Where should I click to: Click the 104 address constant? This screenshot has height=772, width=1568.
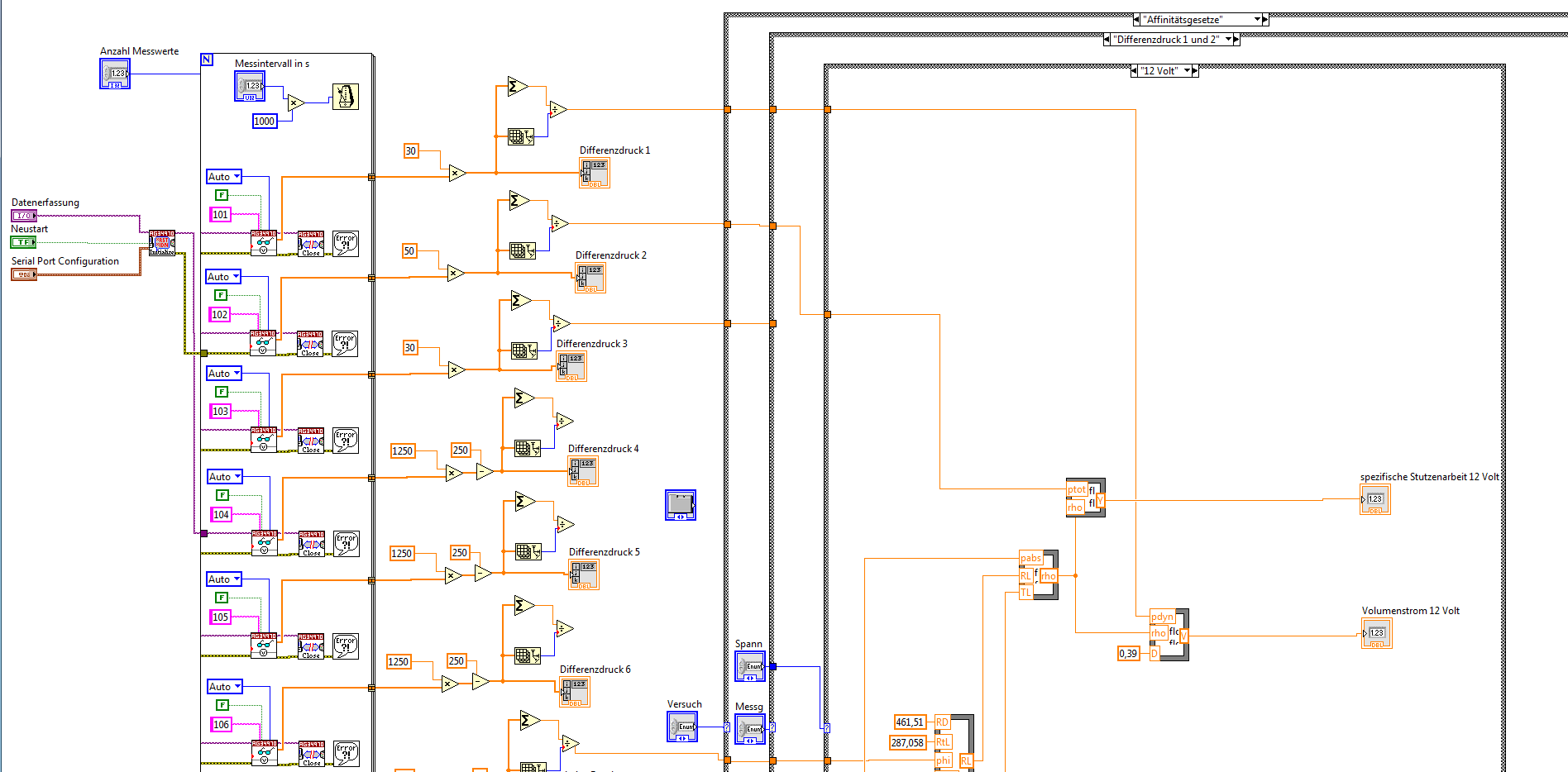pyautogui.click(x=221, y=515)
